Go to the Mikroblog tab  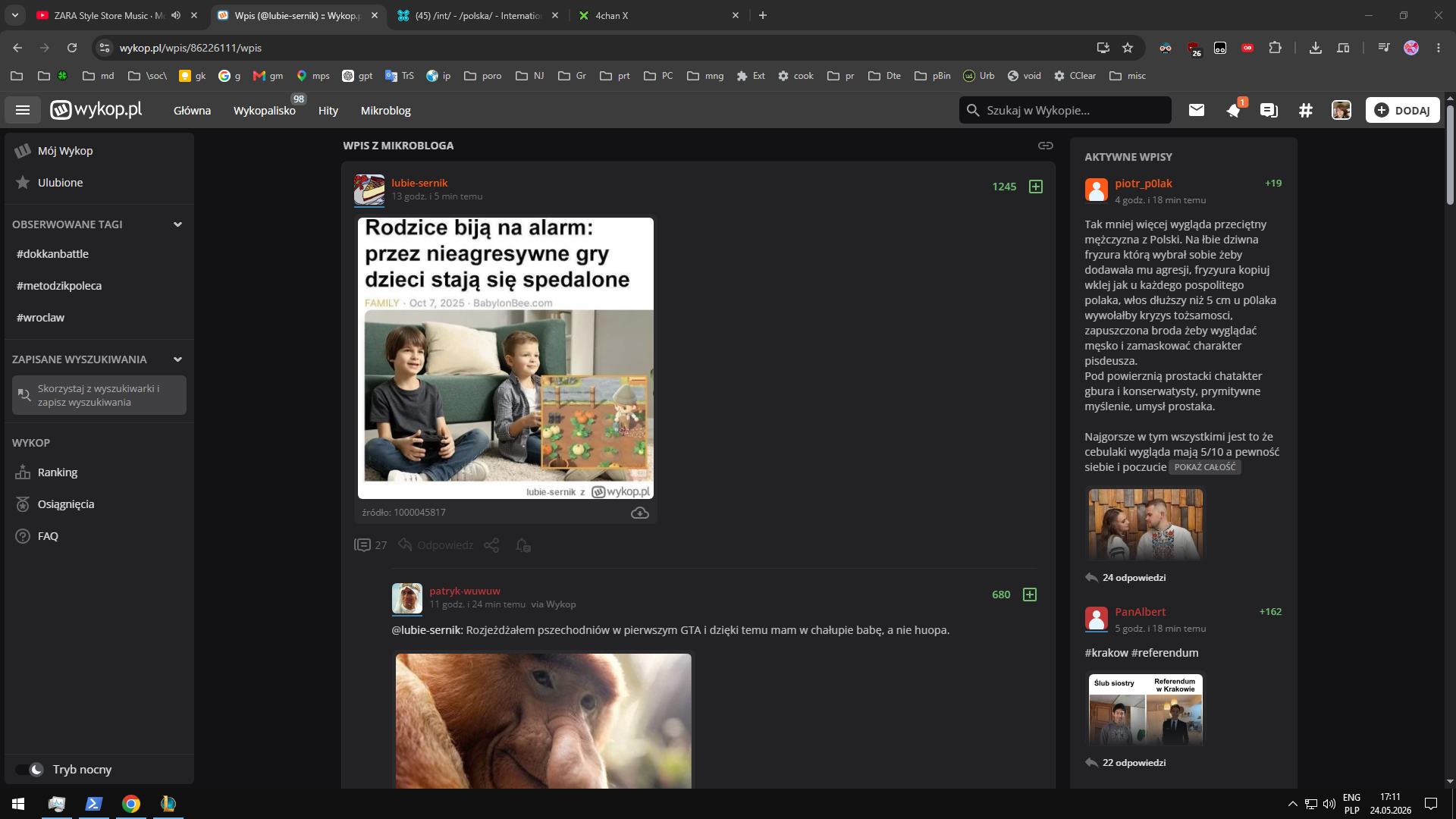tap(385, 111)
